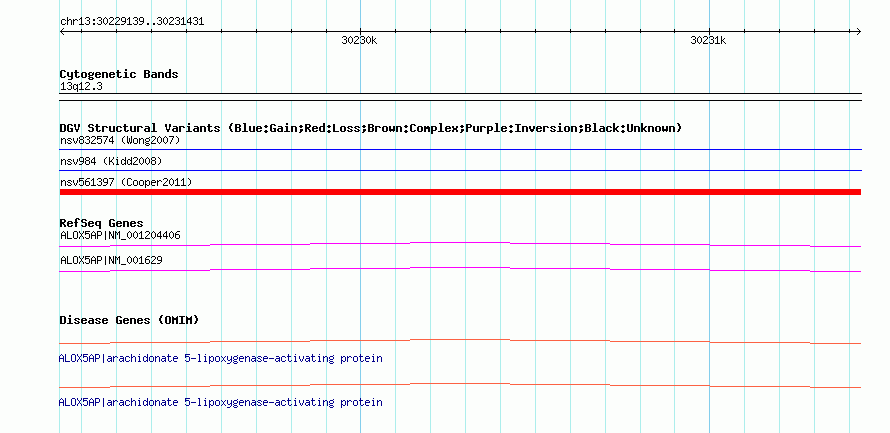Click the 30230k ruler tick label

pos(359,40)
